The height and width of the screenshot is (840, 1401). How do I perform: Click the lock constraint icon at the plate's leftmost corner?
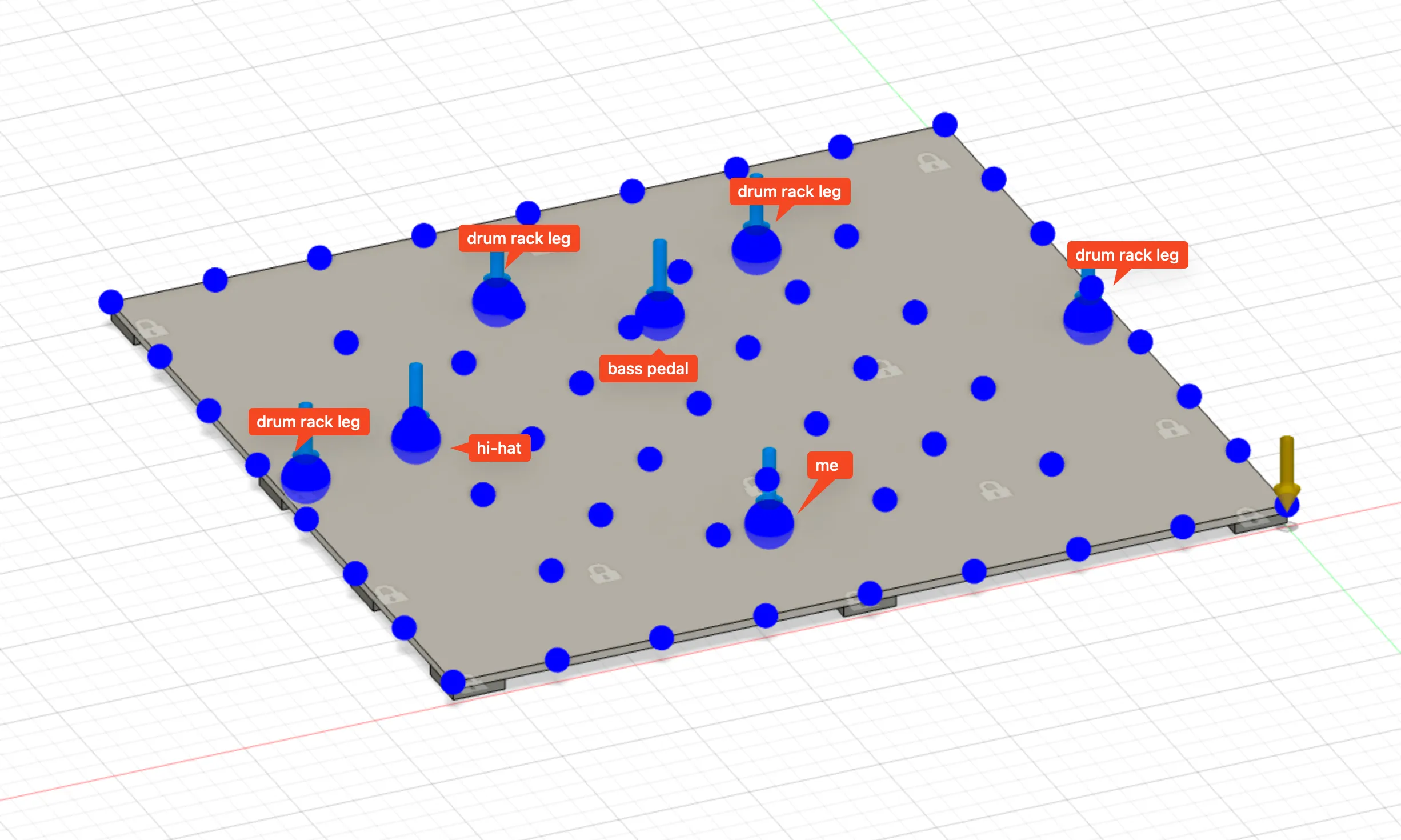(x=152, y=329)
